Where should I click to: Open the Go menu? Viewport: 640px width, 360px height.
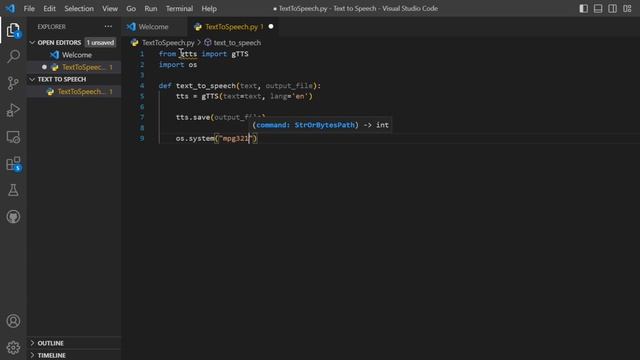tap(131, 9)
